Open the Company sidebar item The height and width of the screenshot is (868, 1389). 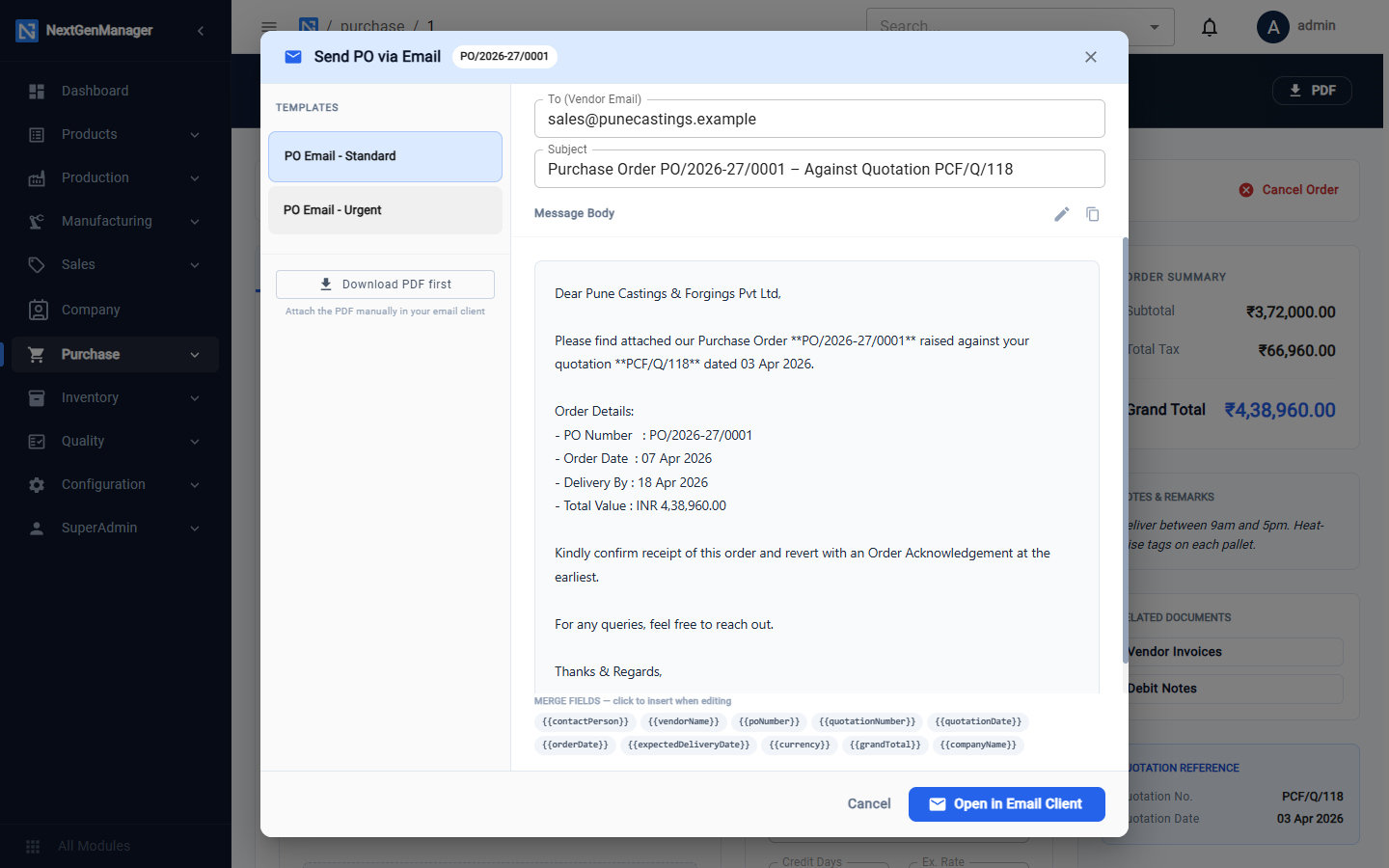(116, 310)
